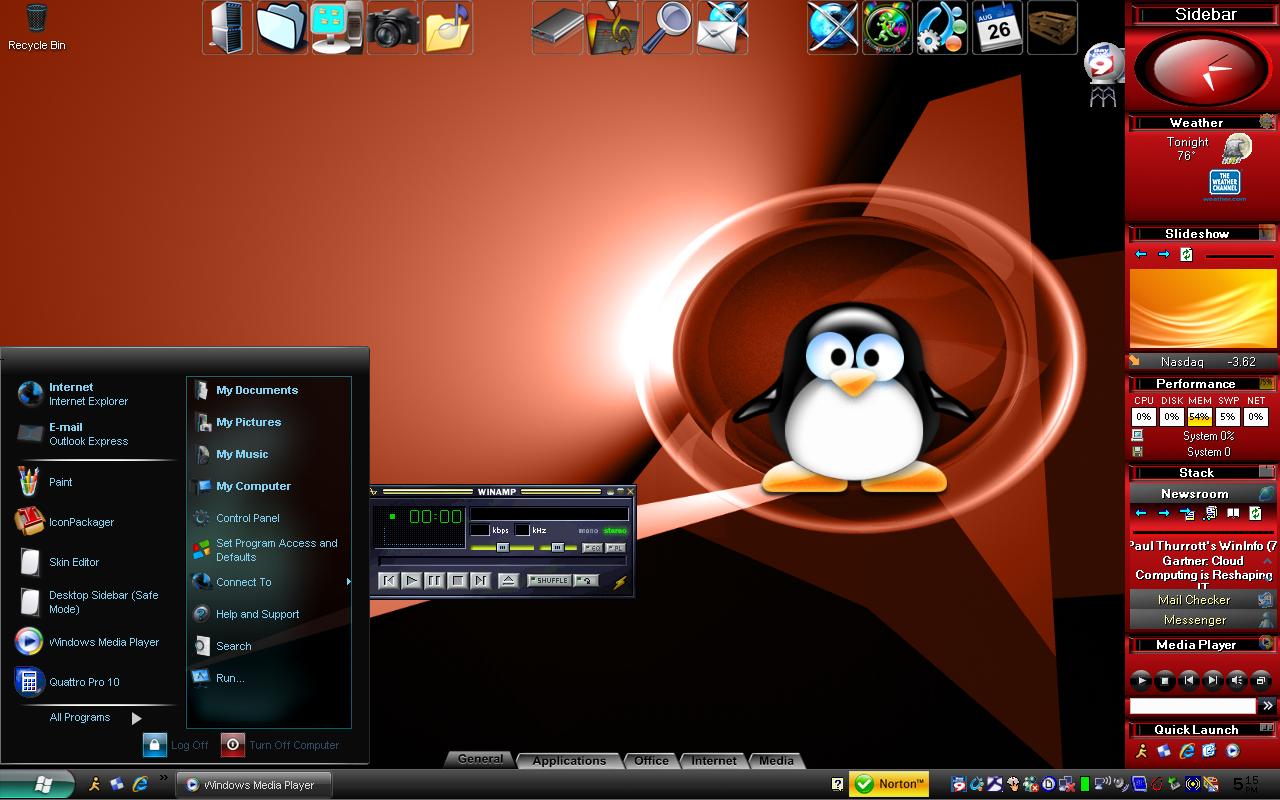Adjust the Winamp volume slider
Image resolution: width=1280 pixels, height=800 pixels.
tap(502, 547)
